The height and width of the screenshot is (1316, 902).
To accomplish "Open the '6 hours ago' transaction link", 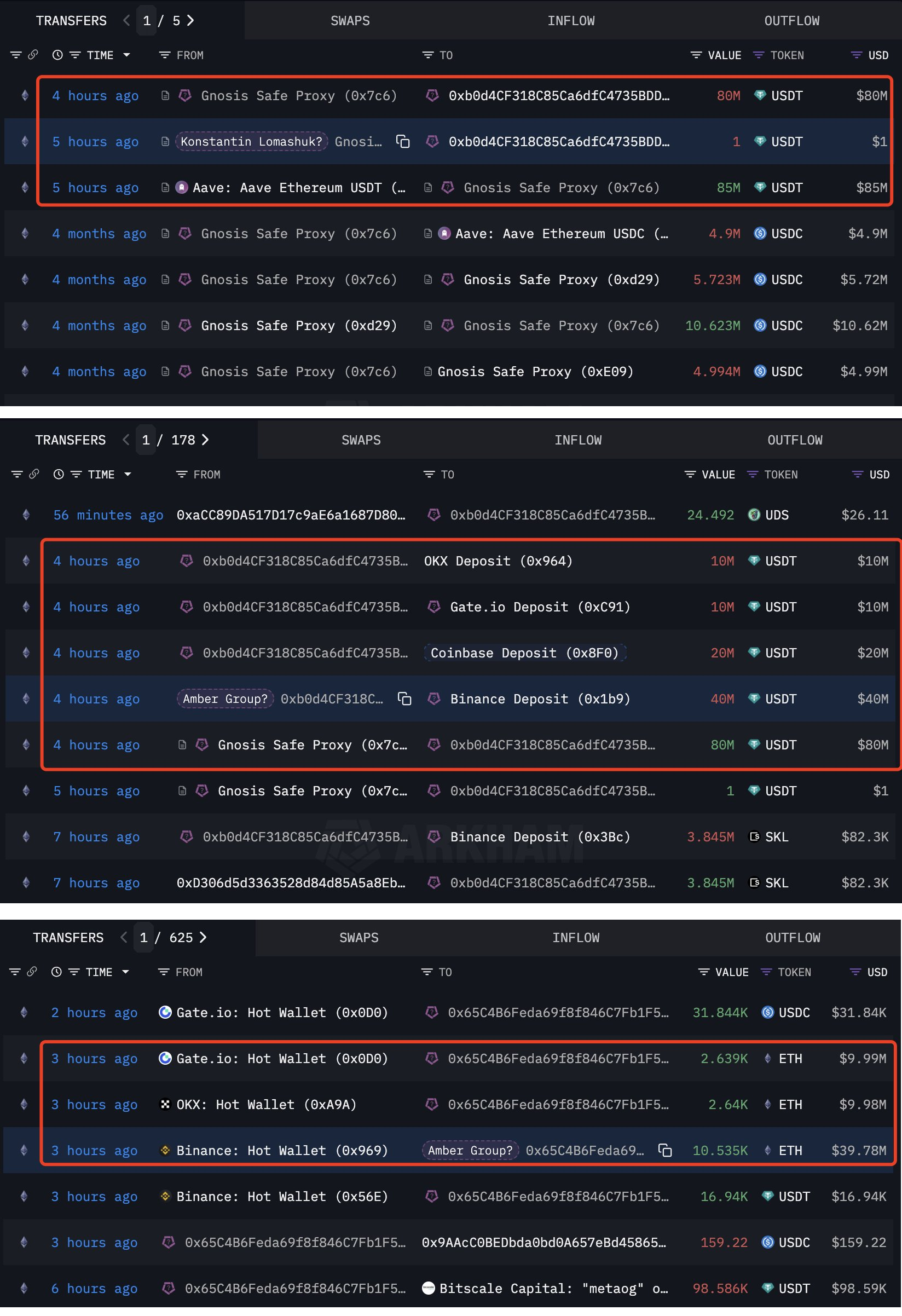I will coord(94,1288).
